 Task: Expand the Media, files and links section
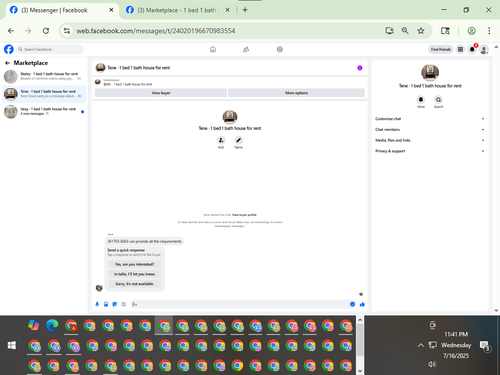tap(430, 140)
